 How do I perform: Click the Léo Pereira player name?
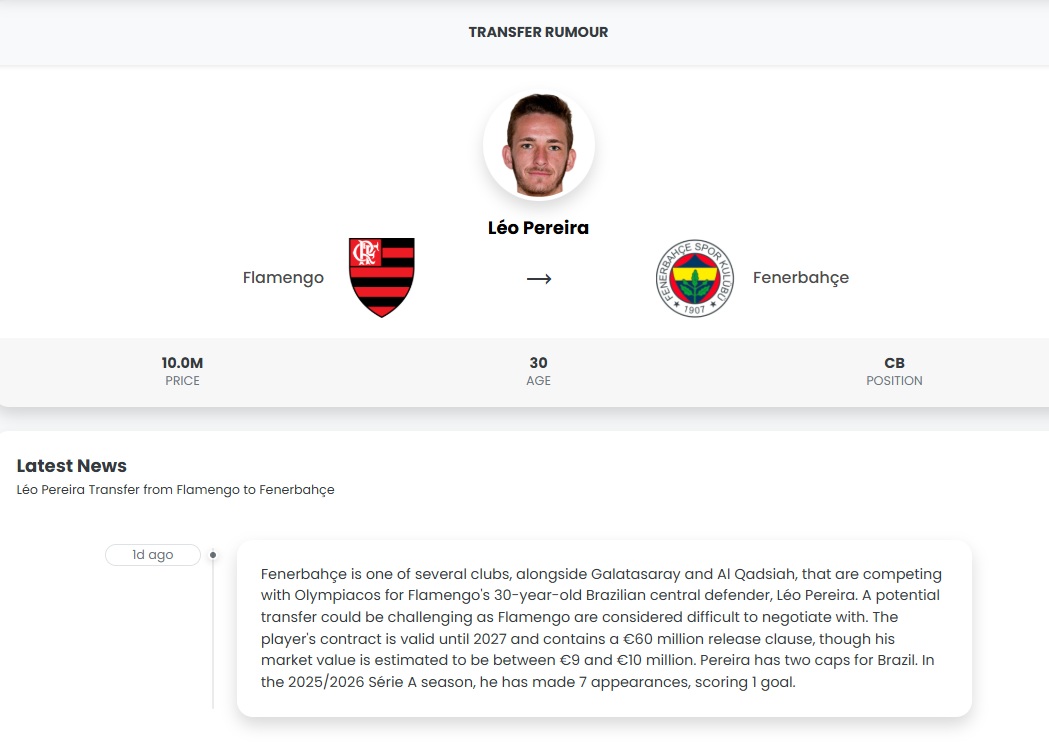[x=538, y=228]
